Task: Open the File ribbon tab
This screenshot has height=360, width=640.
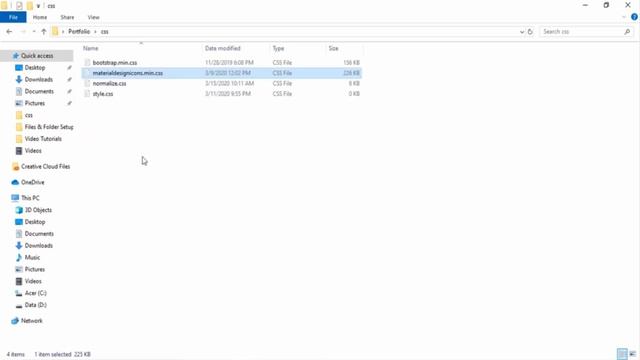Action: click(x=13, y=18)
